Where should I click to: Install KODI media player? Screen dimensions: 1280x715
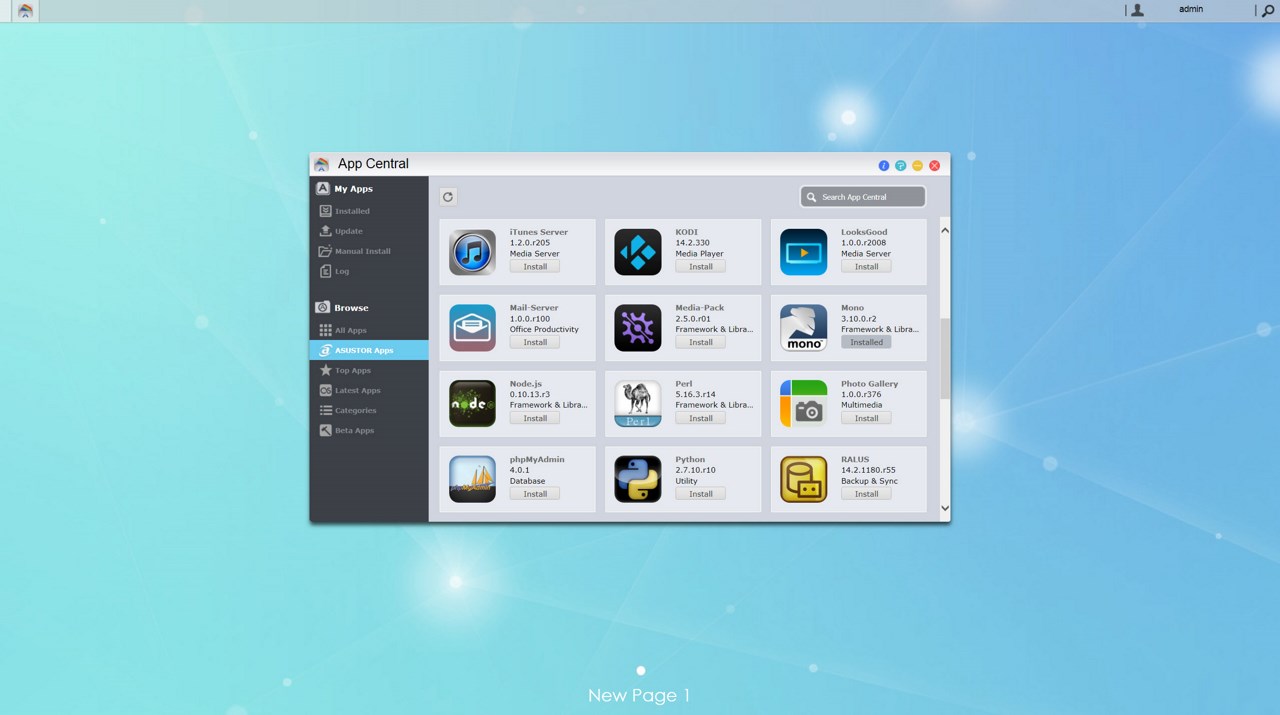click(701, 267)
